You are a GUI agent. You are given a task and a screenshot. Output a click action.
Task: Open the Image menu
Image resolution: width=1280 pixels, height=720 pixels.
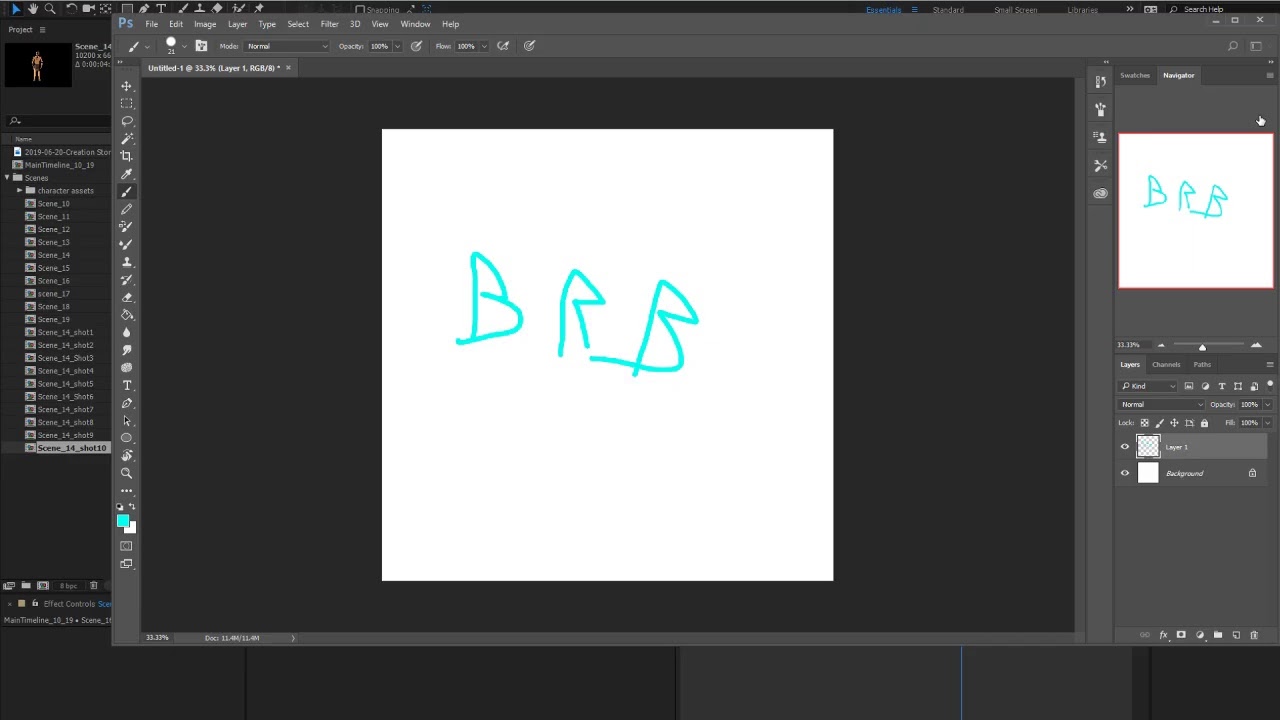coord(205,24)
